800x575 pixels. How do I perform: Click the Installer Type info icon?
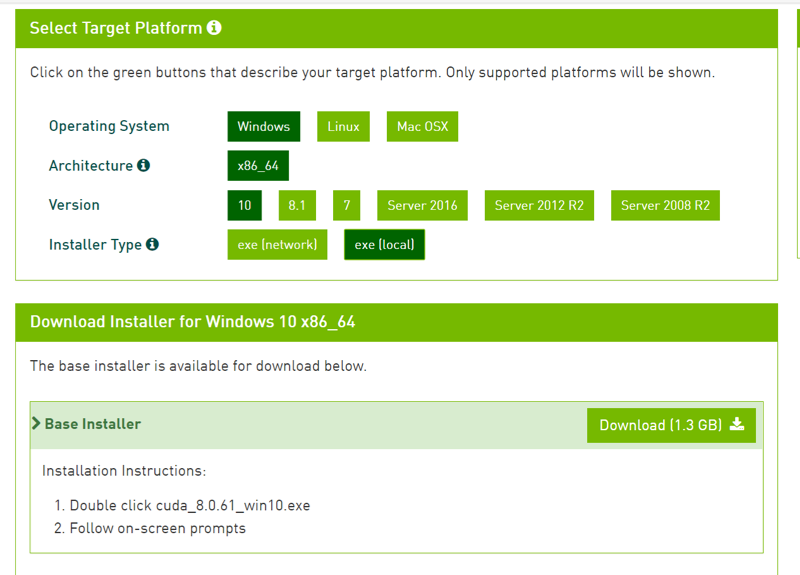coord(152,244)
